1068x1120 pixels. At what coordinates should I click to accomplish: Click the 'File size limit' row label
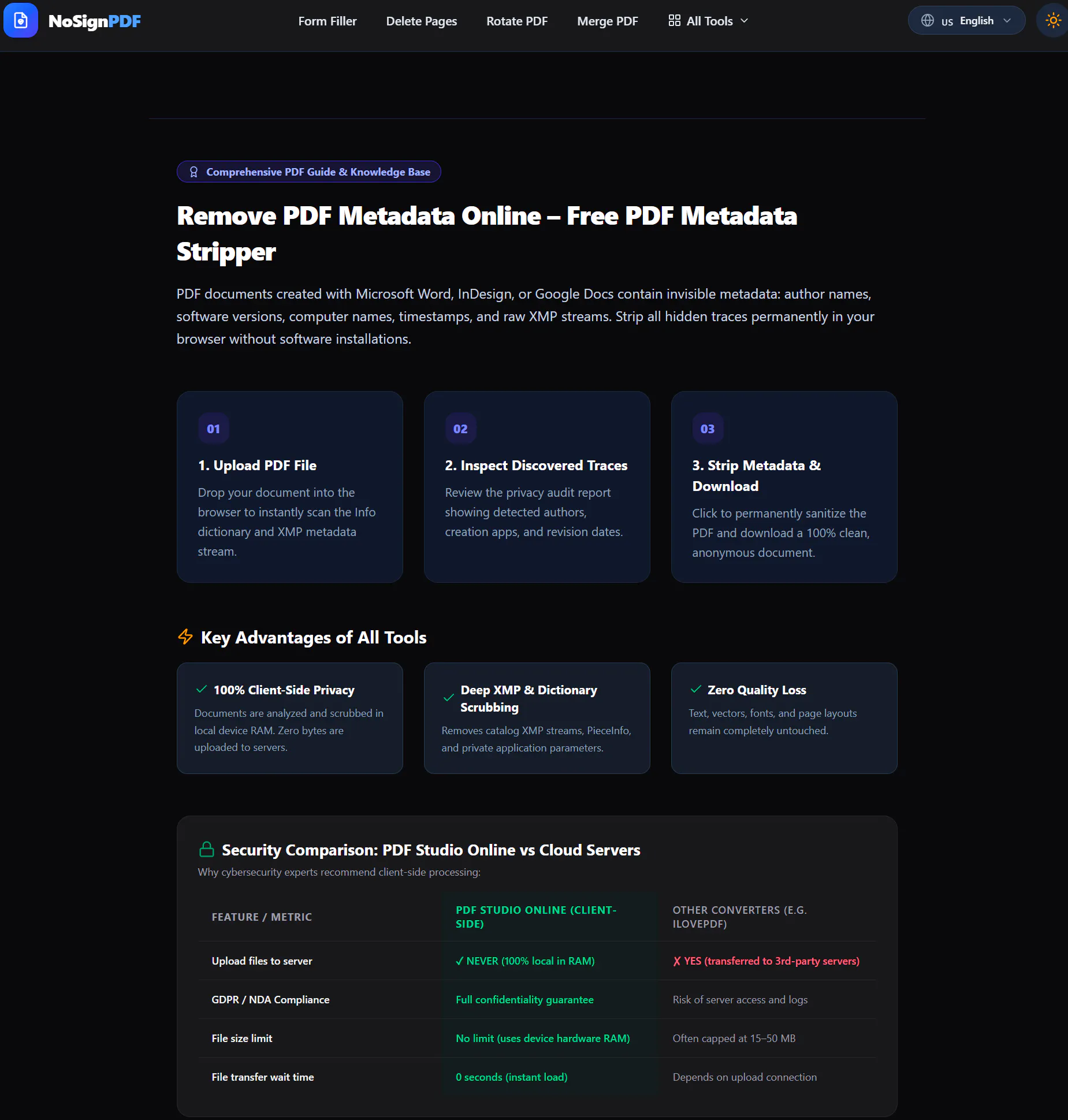click(x=241, y=1039)
